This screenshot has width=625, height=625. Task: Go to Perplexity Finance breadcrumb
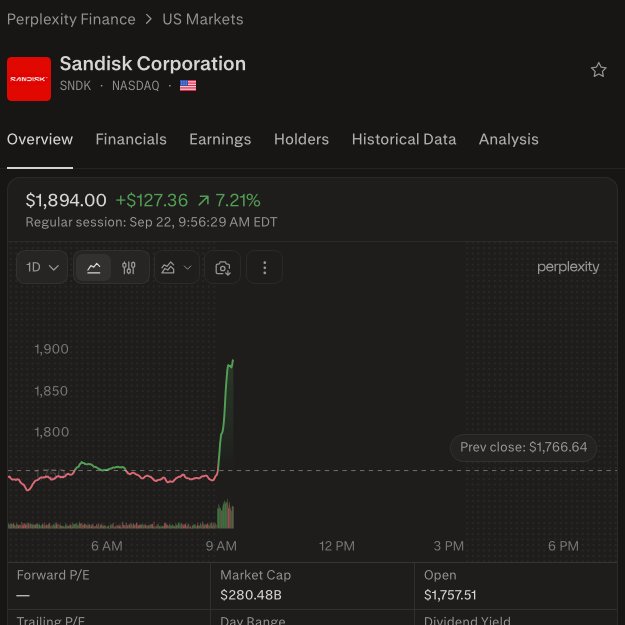pos(71,19)
